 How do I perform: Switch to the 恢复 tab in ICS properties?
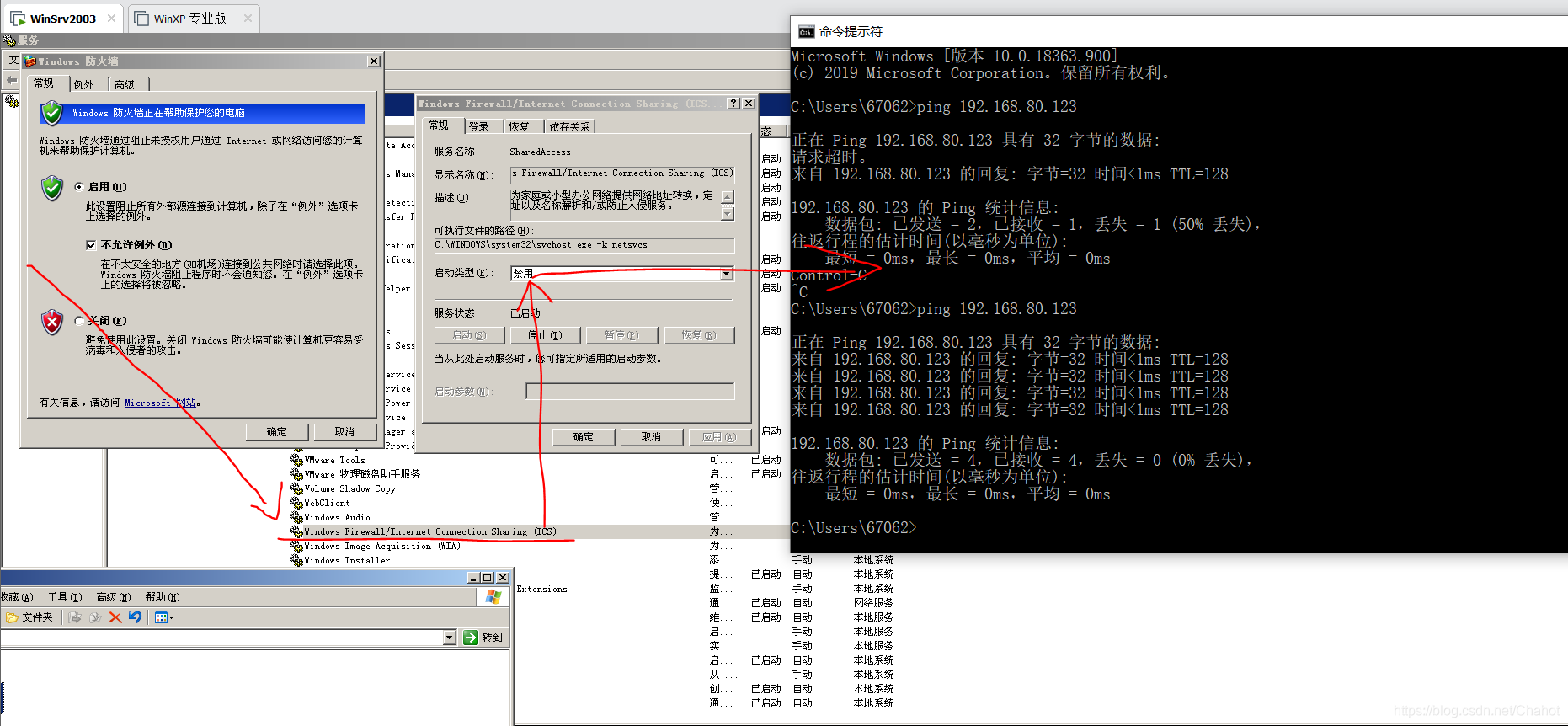click(x=523, y=126)
